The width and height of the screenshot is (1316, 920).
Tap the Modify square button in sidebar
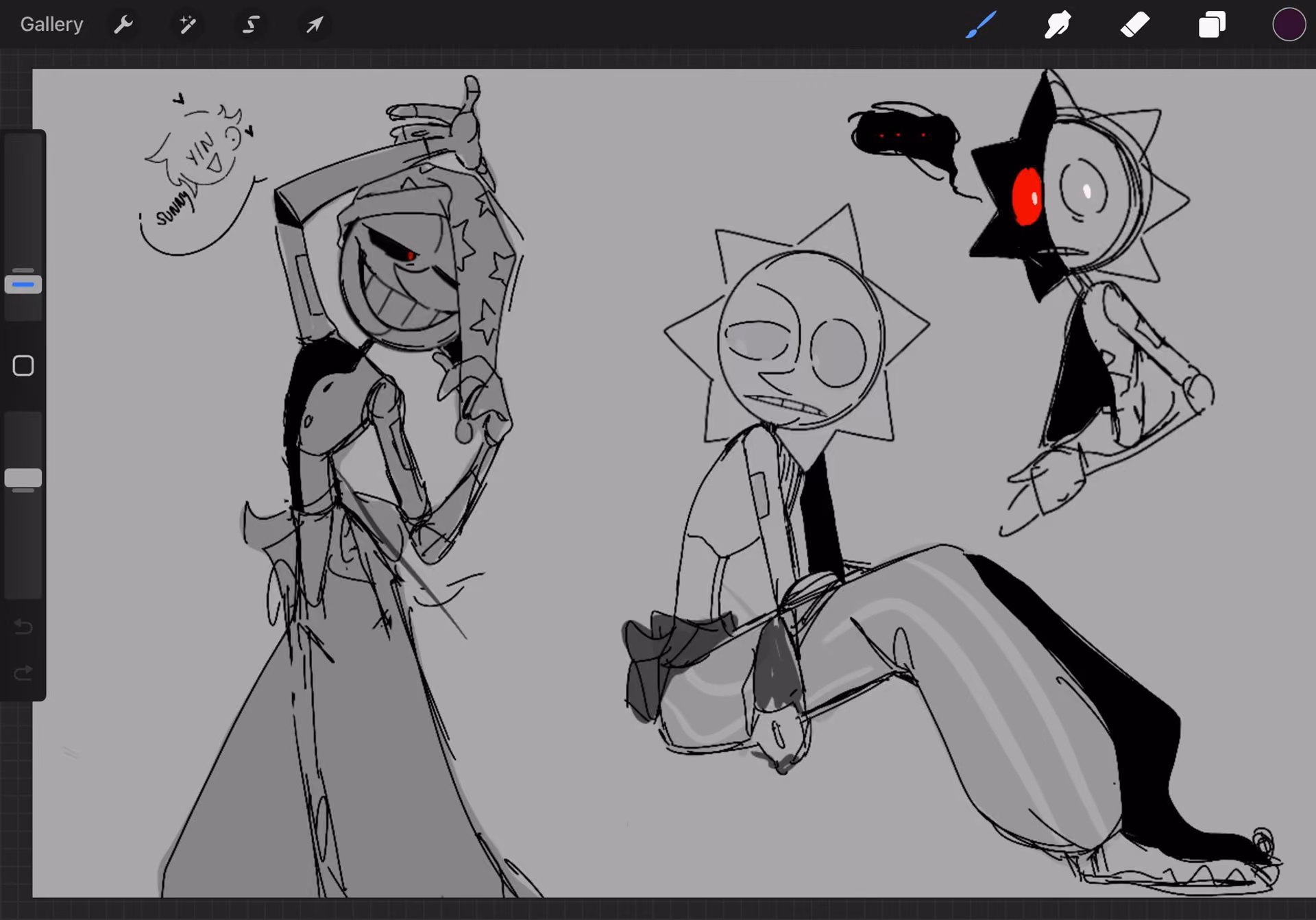click(23, 365)
